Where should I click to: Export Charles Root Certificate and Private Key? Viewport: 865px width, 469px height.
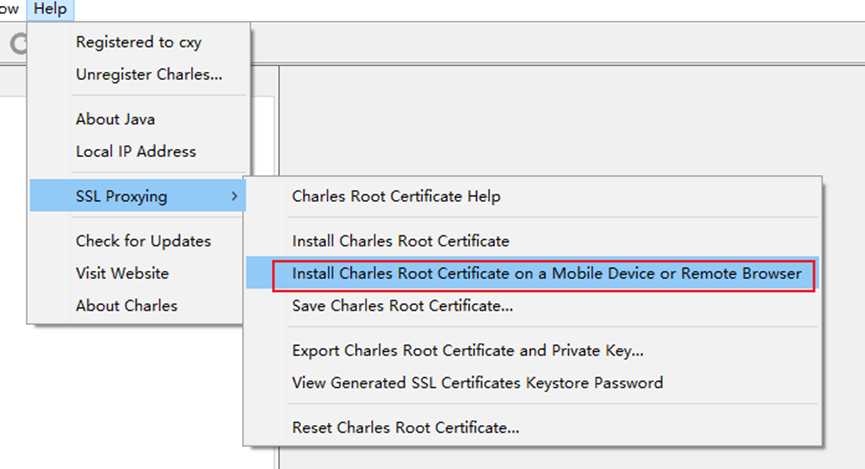point(467,350)
